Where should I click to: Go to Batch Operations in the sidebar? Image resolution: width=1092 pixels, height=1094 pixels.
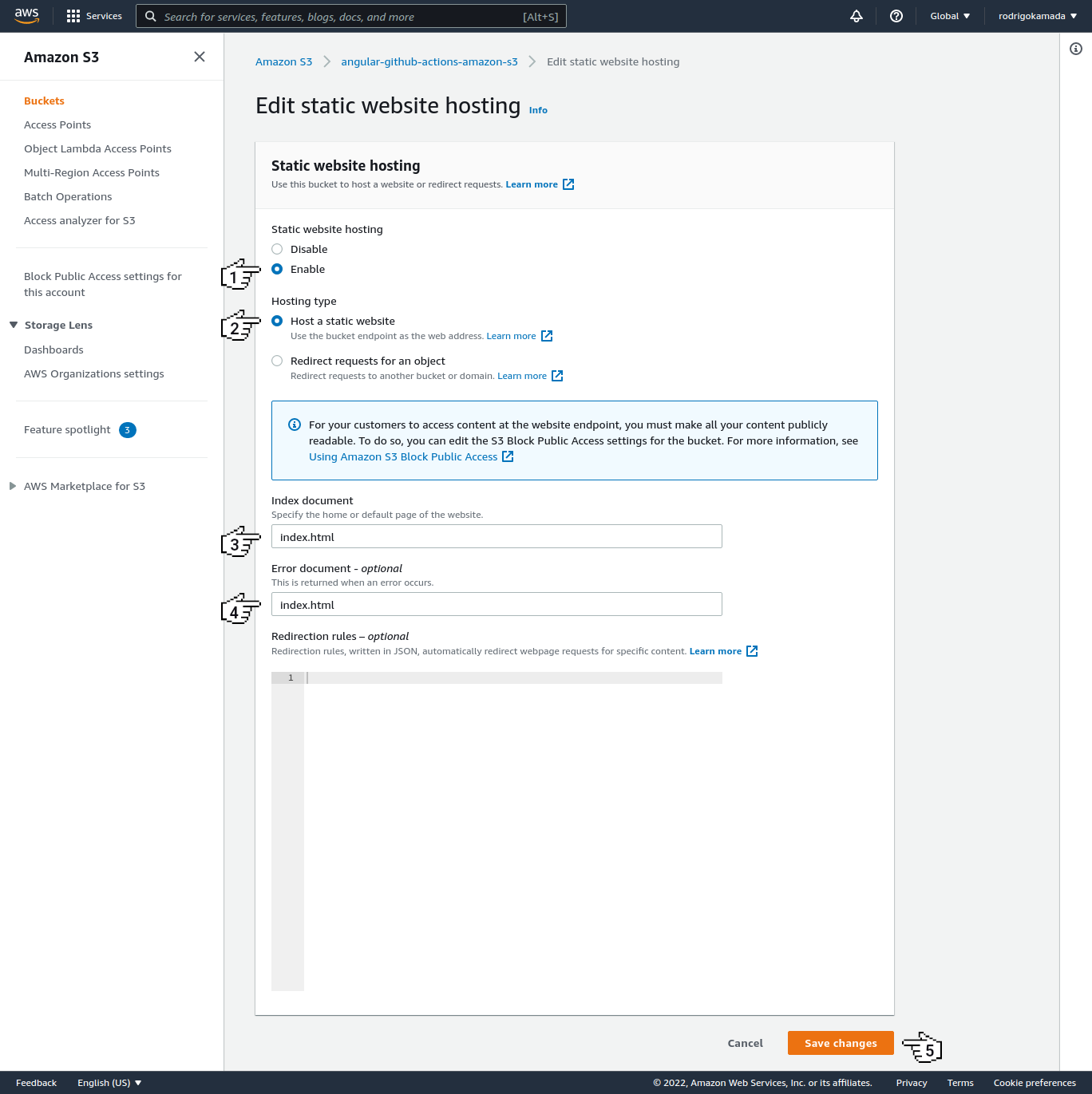click(x=68, y=196)
